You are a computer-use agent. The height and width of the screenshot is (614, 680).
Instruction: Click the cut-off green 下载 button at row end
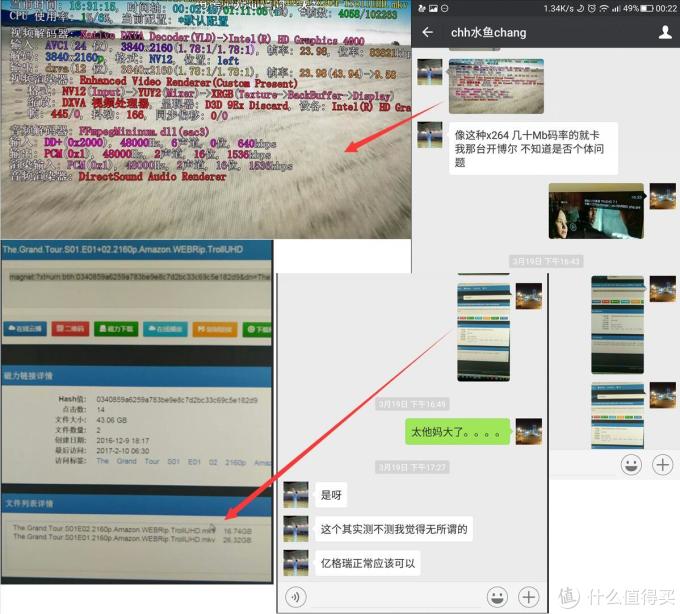click(258, 329)
